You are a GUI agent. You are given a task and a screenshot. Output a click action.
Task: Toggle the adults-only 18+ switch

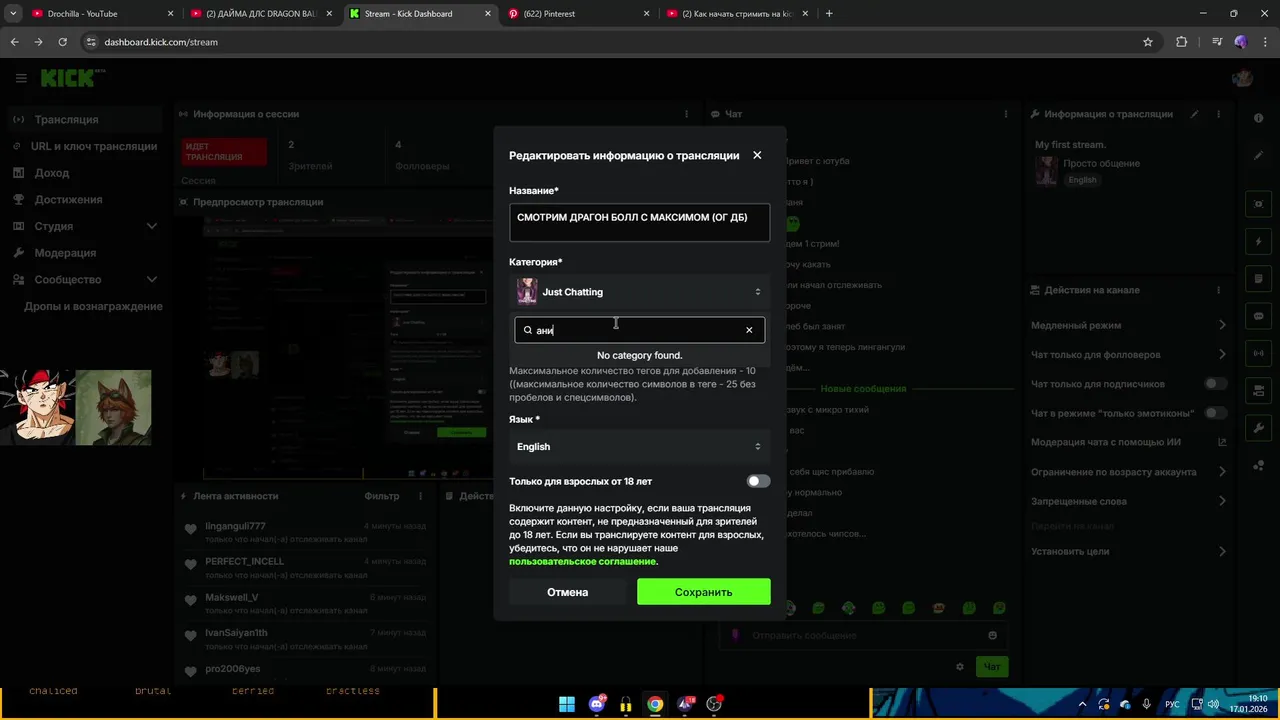[x=759, y=481]
